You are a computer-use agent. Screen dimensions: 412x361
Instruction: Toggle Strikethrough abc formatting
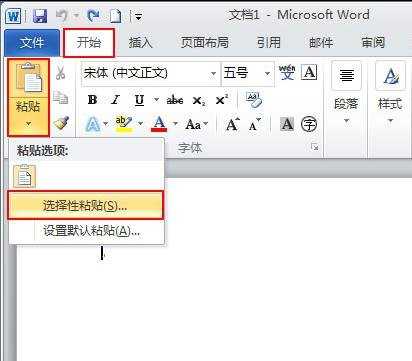click(x=175, y=100)
